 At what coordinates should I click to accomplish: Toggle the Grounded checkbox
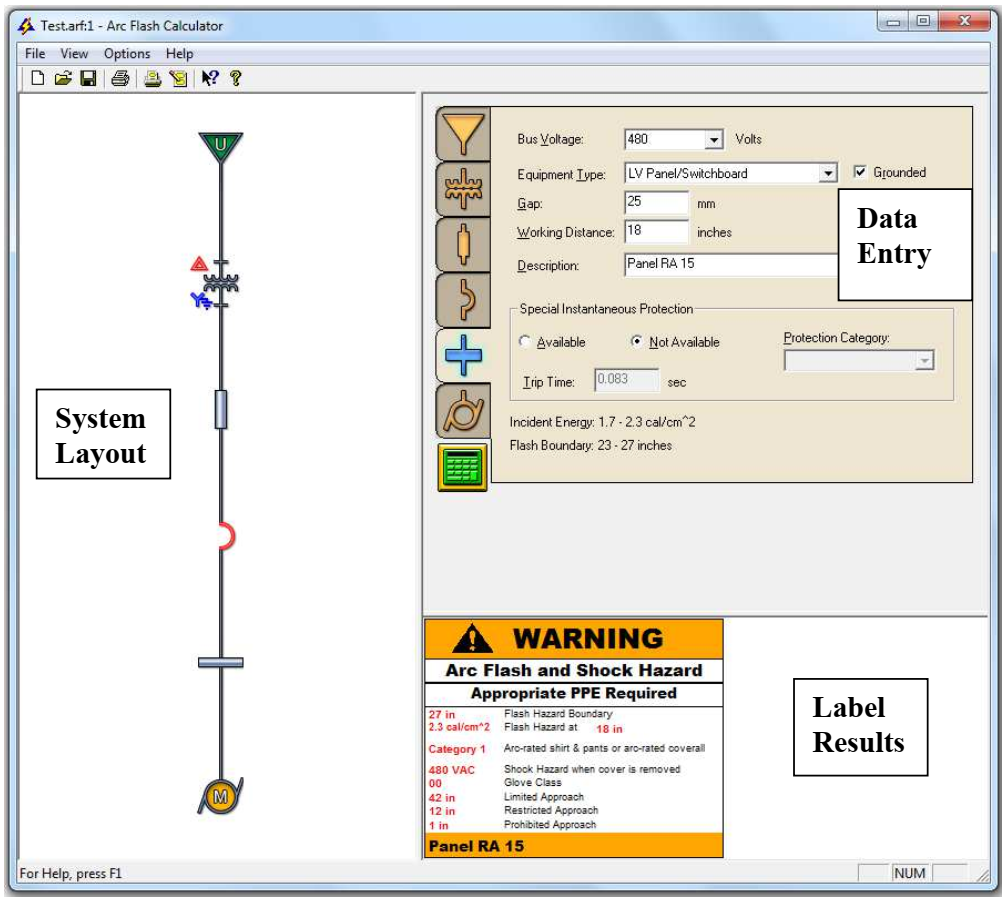pyautogui.click(x=860, y=172)
